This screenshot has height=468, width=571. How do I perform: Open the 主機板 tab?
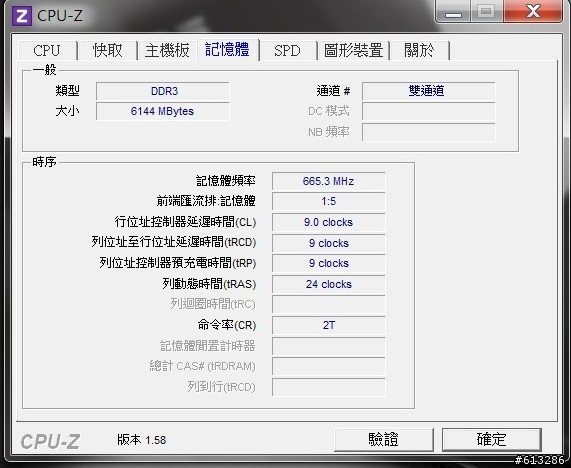(167, 50)
